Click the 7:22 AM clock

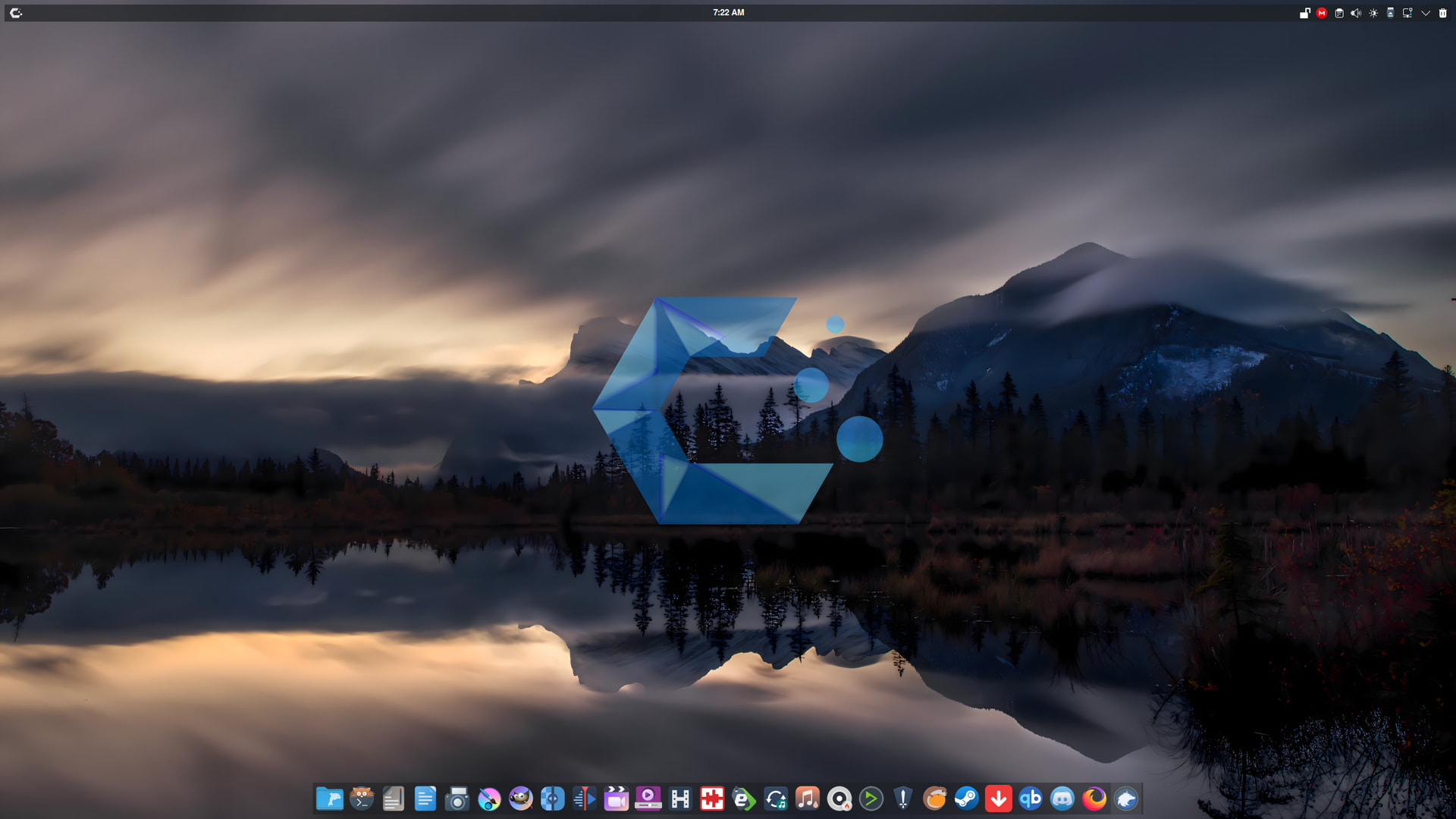[x=728, y=13]
